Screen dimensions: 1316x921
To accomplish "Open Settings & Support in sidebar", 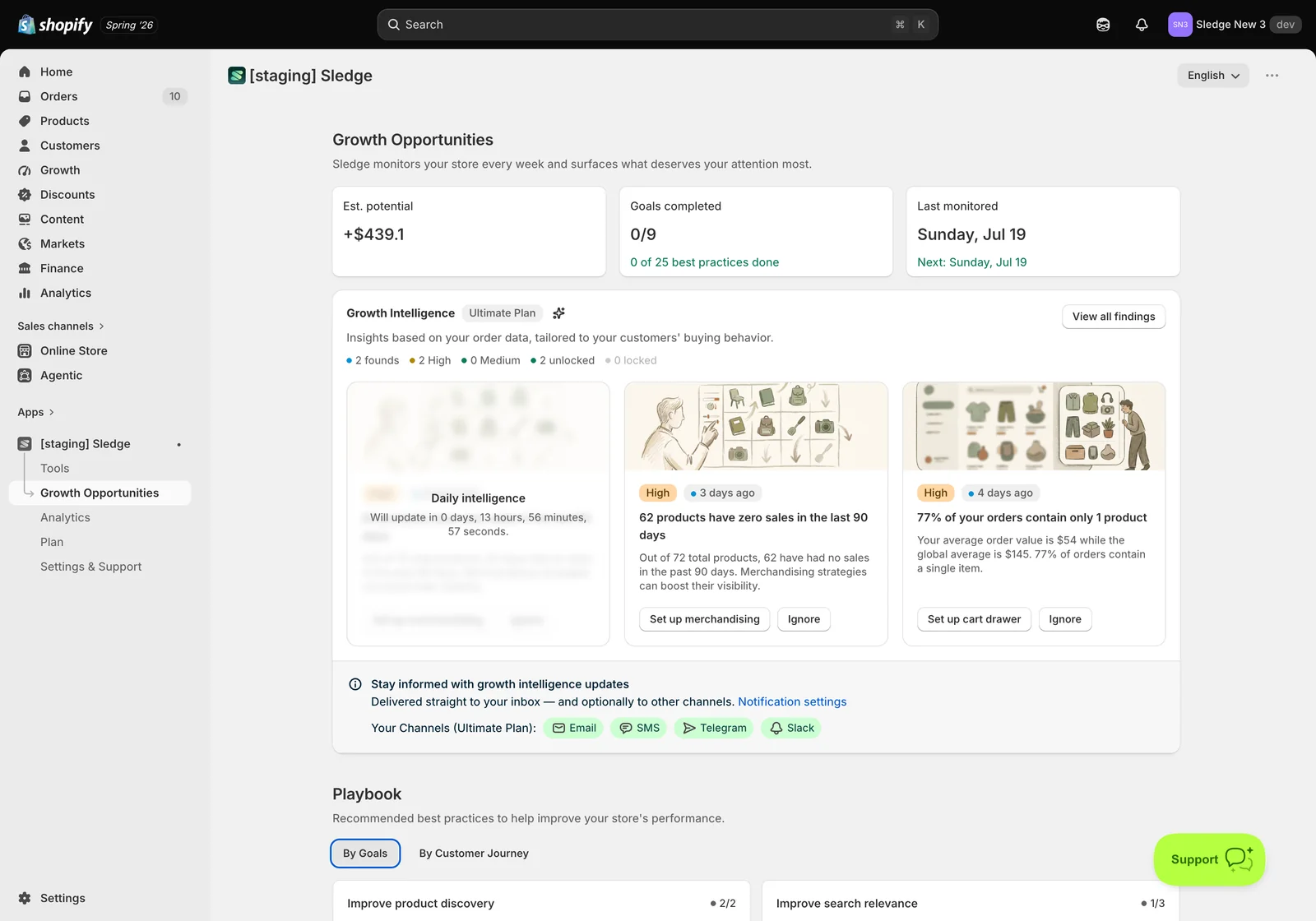I will point(90,567).
